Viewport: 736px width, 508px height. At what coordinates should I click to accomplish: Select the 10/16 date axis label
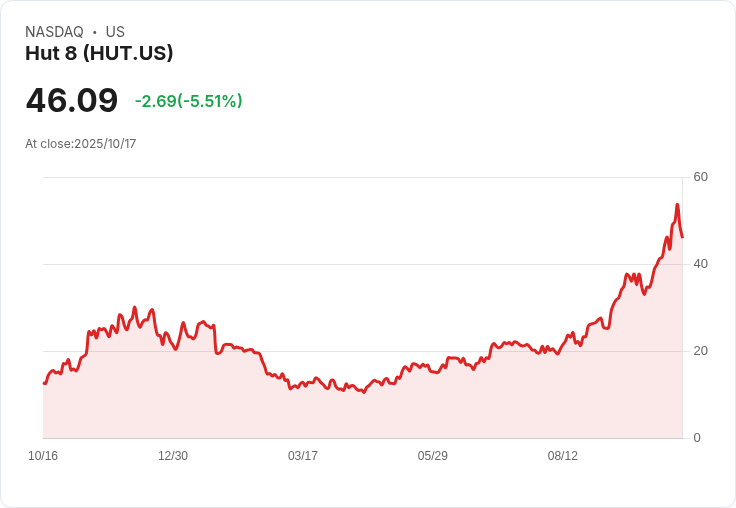[x=43, y=456]
